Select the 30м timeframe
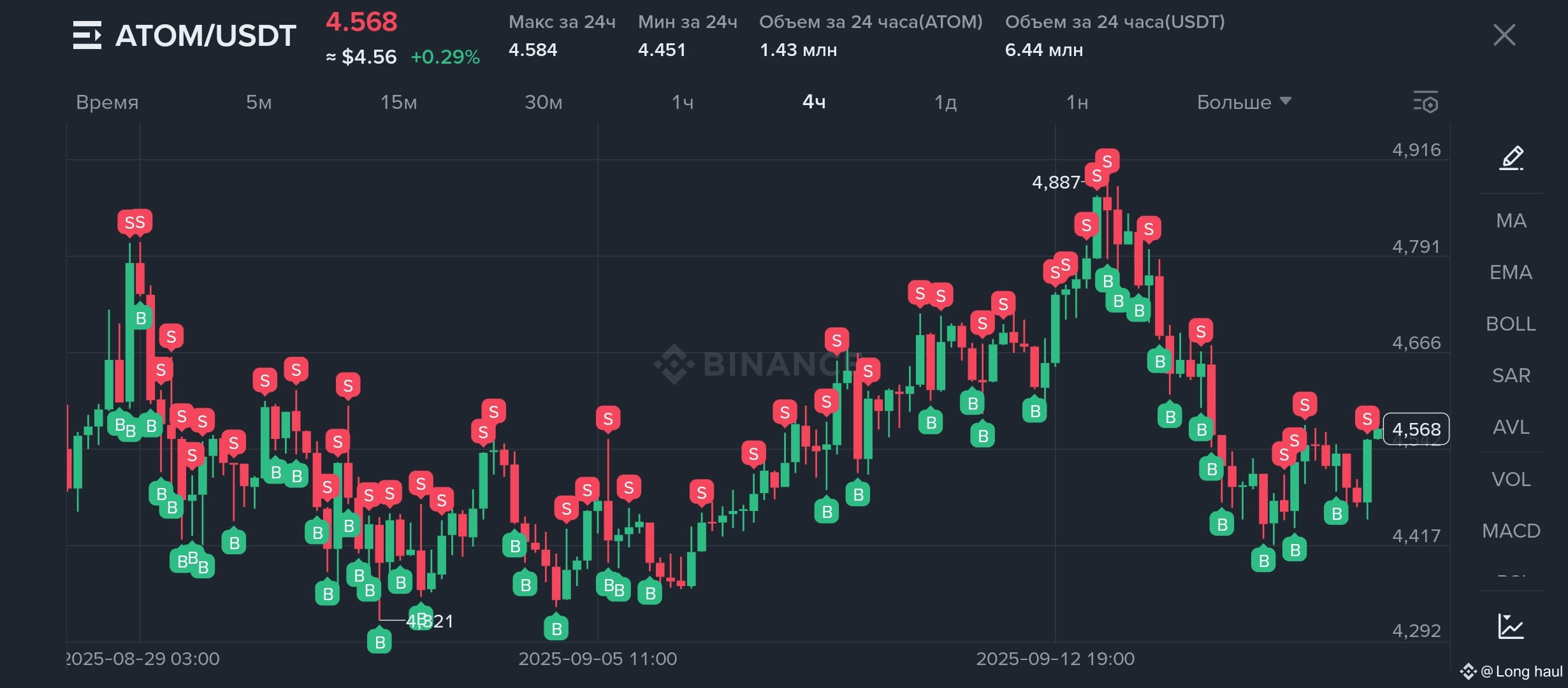Image resolution: width=1568 pixels, height=688 pixels. pyautogui.click(x=544, y=102)
